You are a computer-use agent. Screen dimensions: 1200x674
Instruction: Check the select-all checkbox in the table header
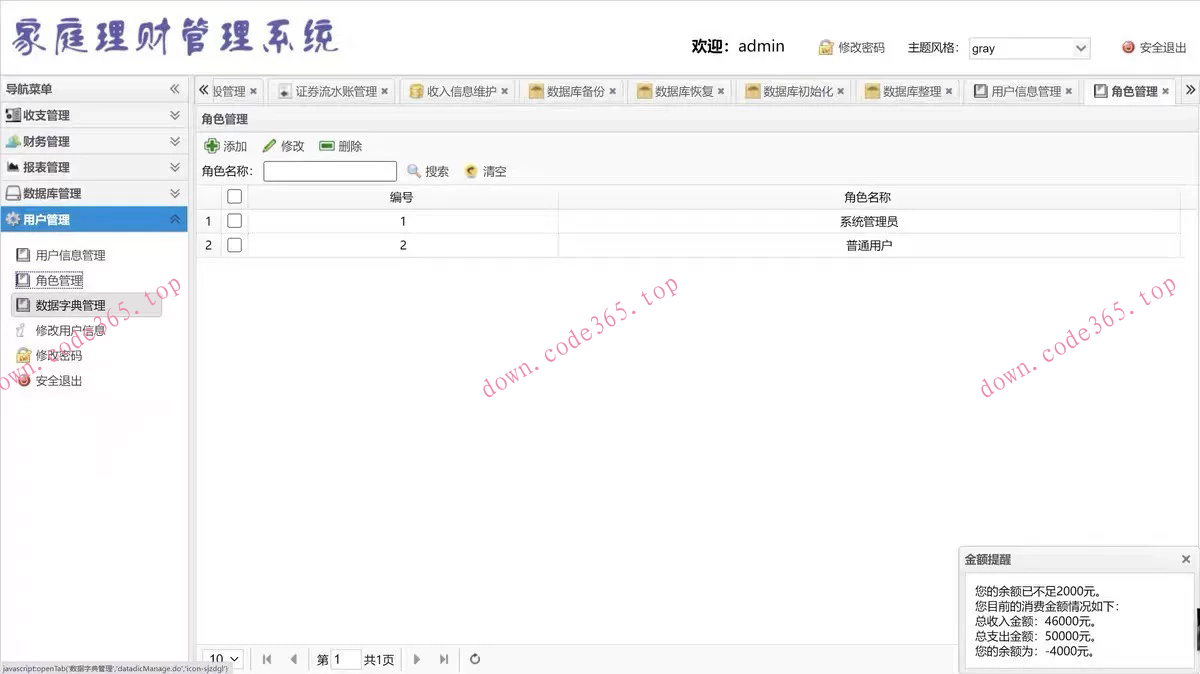click(x=233, y=196)
